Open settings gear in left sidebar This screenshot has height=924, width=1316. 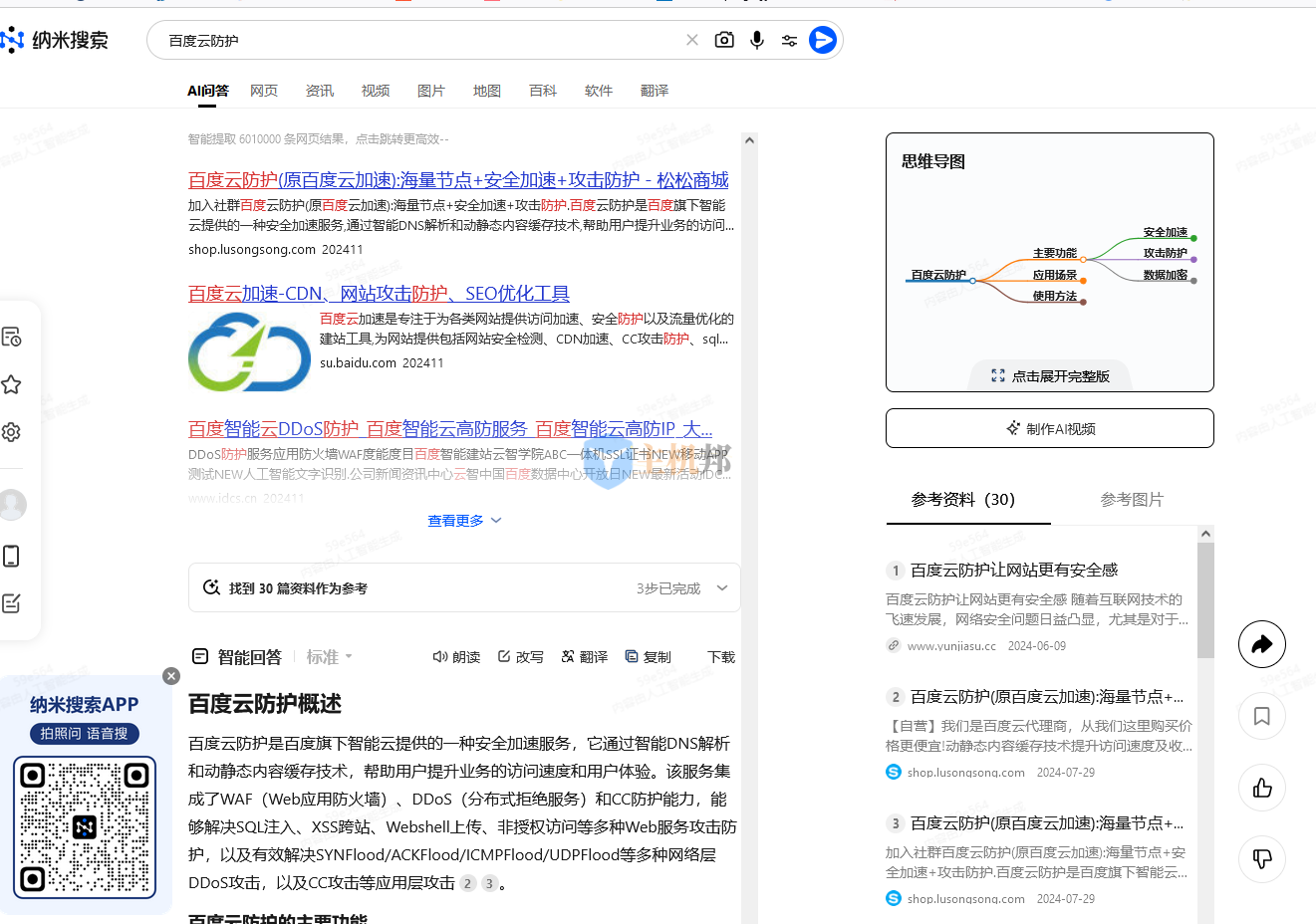click(x=12, y=432)
